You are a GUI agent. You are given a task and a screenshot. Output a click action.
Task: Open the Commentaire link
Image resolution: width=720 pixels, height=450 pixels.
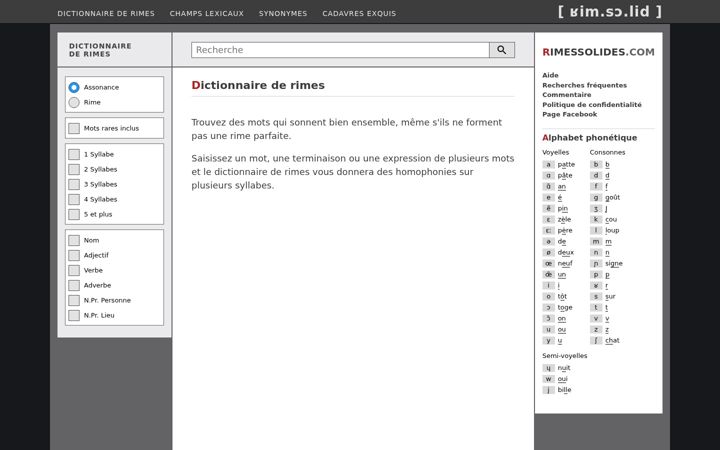click(567, 95)
